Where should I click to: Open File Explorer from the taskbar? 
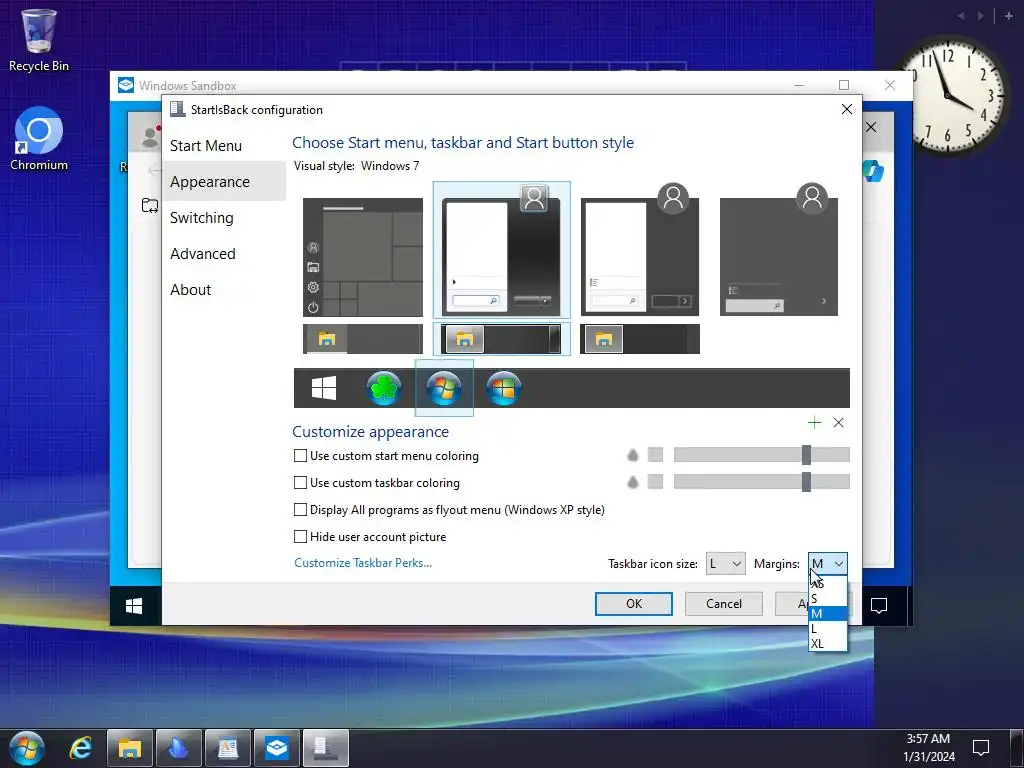point(129,748)
